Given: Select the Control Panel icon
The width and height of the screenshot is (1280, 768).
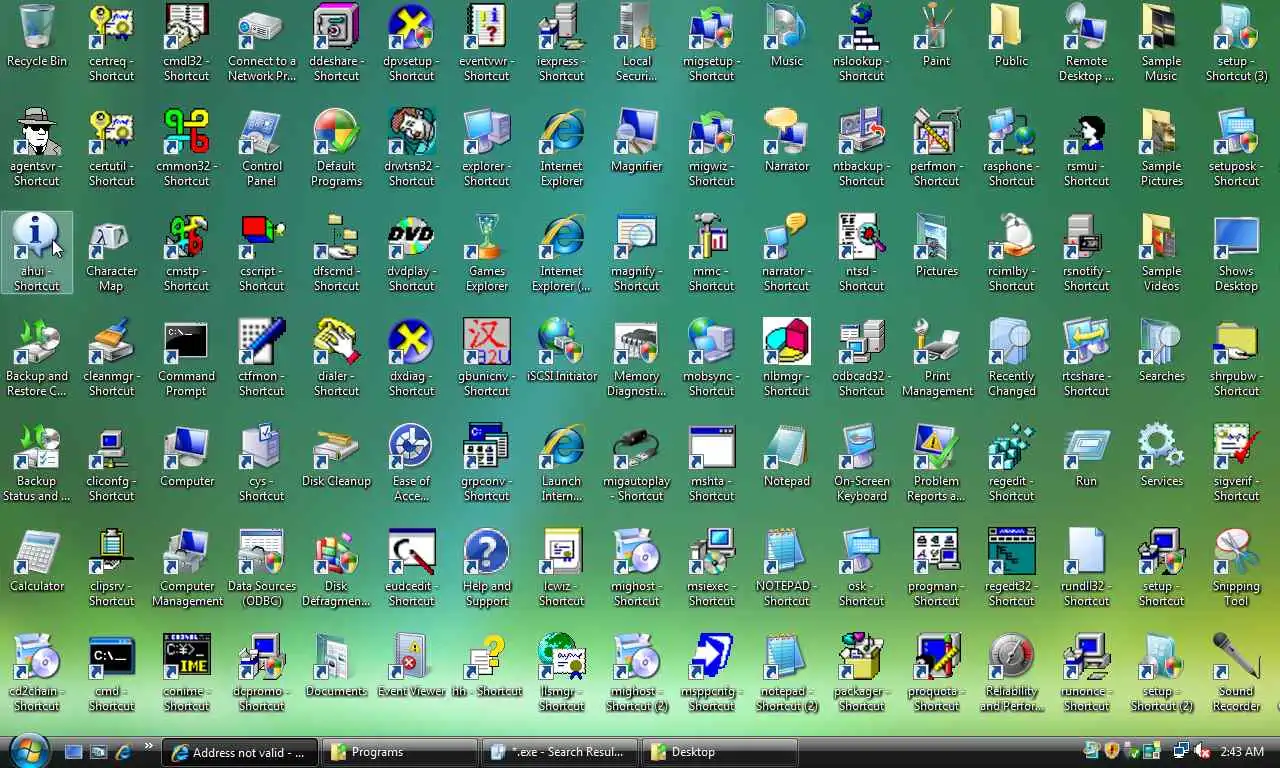Looking at the screenshot, I should click(x=262, y=148).
